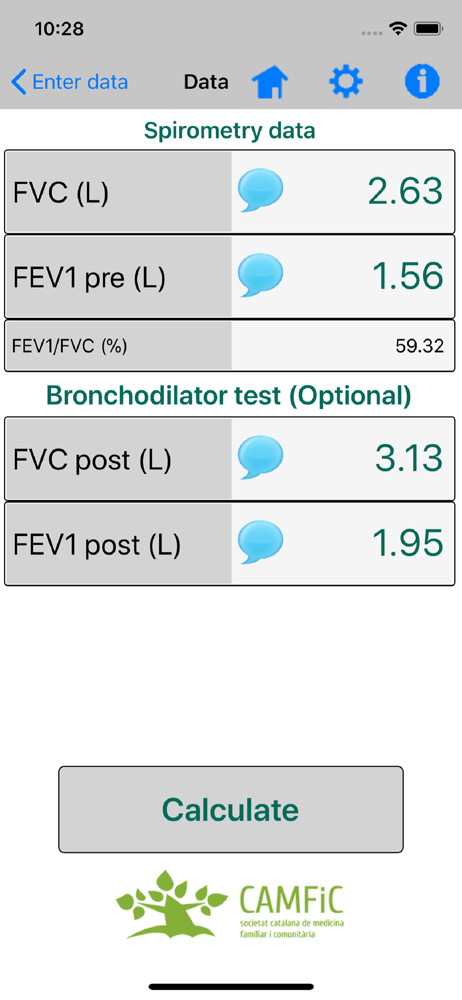Click the Calculate button
The height and width of the screenshot is (1000, 462).
pos(231,809)
